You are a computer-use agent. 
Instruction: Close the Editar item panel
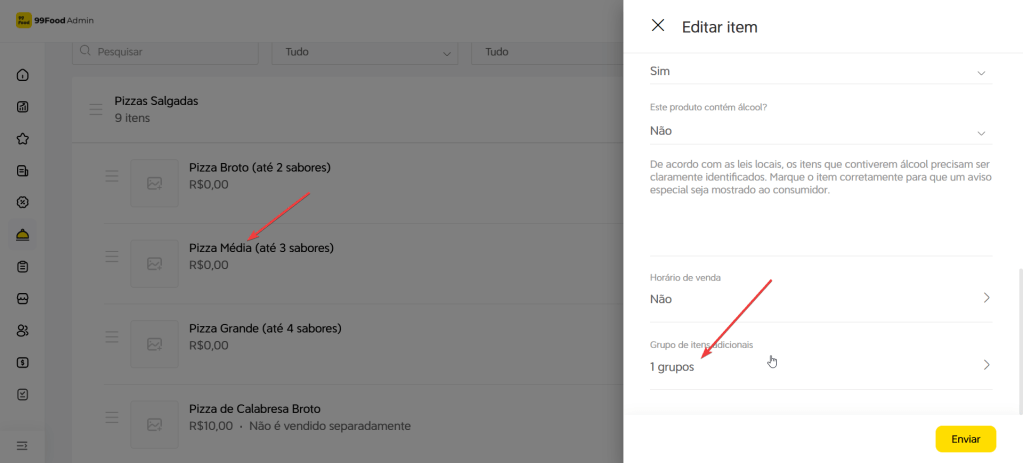click(x=657, y=26)
